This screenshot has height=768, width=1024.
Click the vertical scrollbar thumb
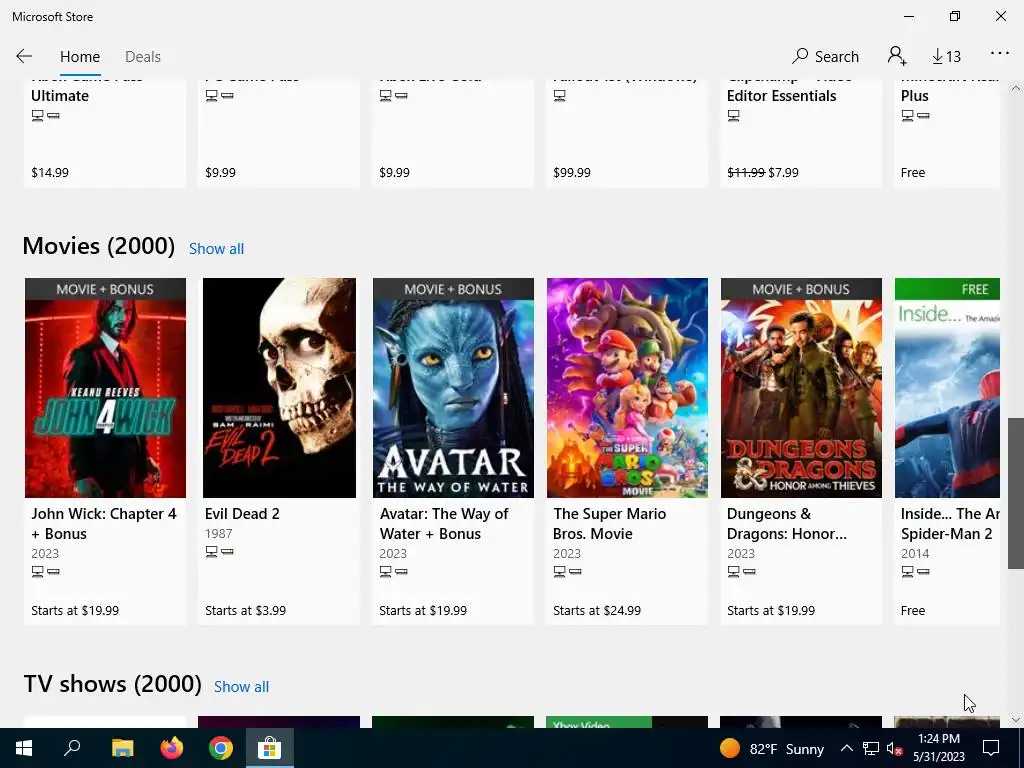[x=1016, y=493]
